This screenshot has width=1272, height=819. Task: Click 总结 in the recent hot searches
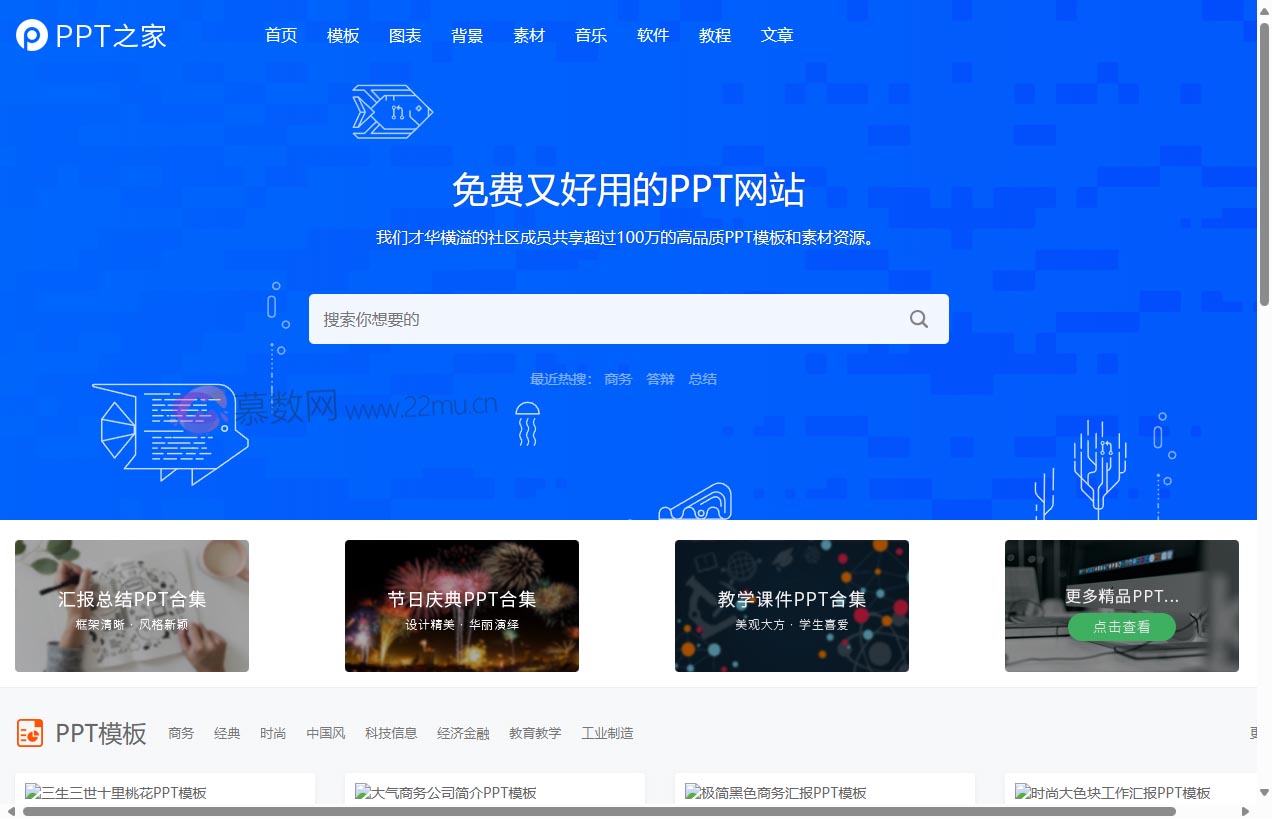(702, 379)
